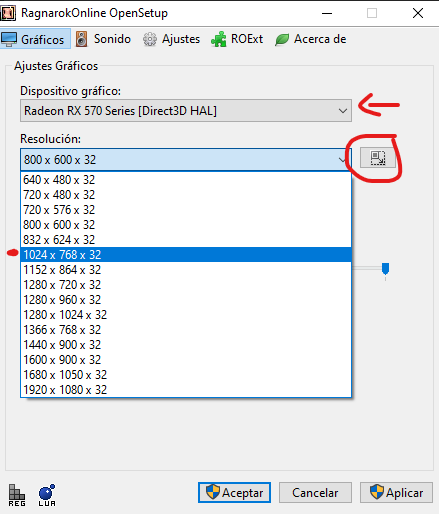This screenshot has width=439, height=514.
Task: Click the REG registry icon
Action: [17, 495]
